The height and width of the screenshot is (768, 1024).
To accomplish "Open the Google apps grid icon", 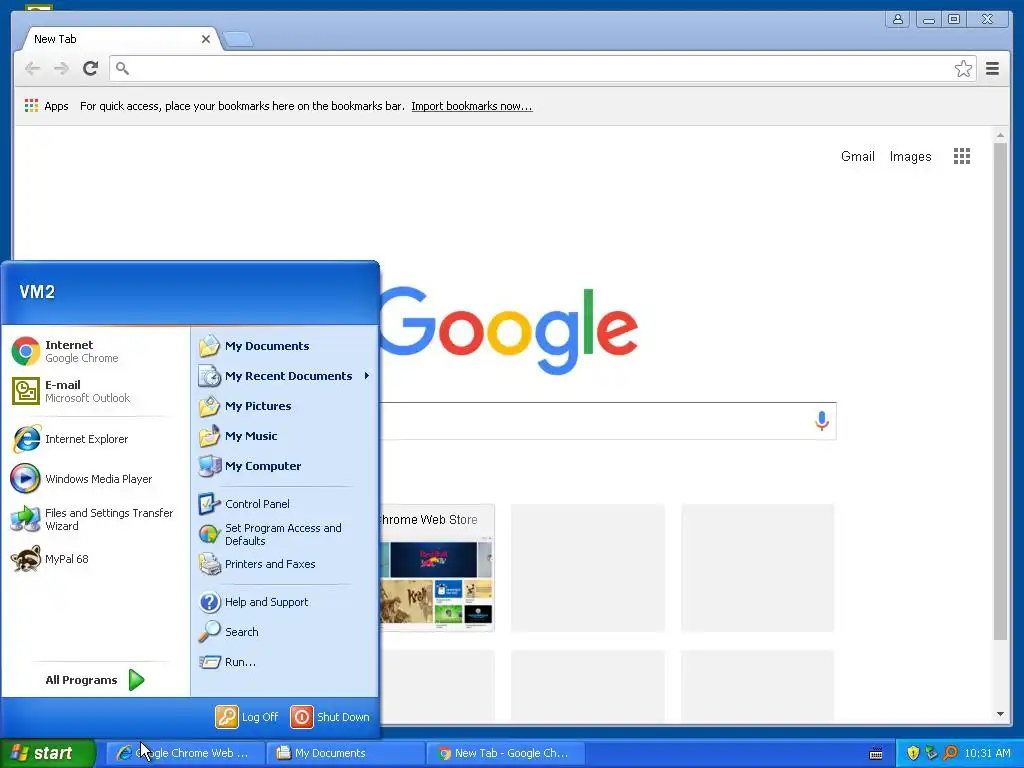I will click(x=962, y=156).
